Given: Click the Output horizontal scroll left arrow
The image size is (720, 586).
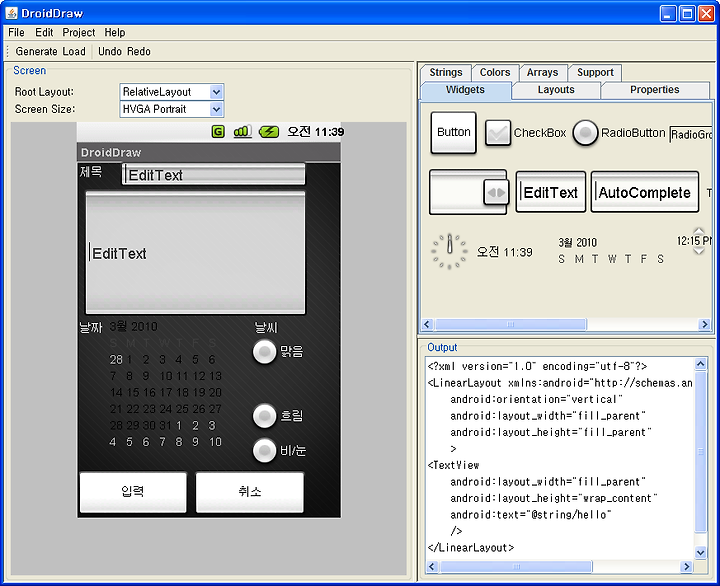Looking at the screenshot, I should [x=432, y=567].
